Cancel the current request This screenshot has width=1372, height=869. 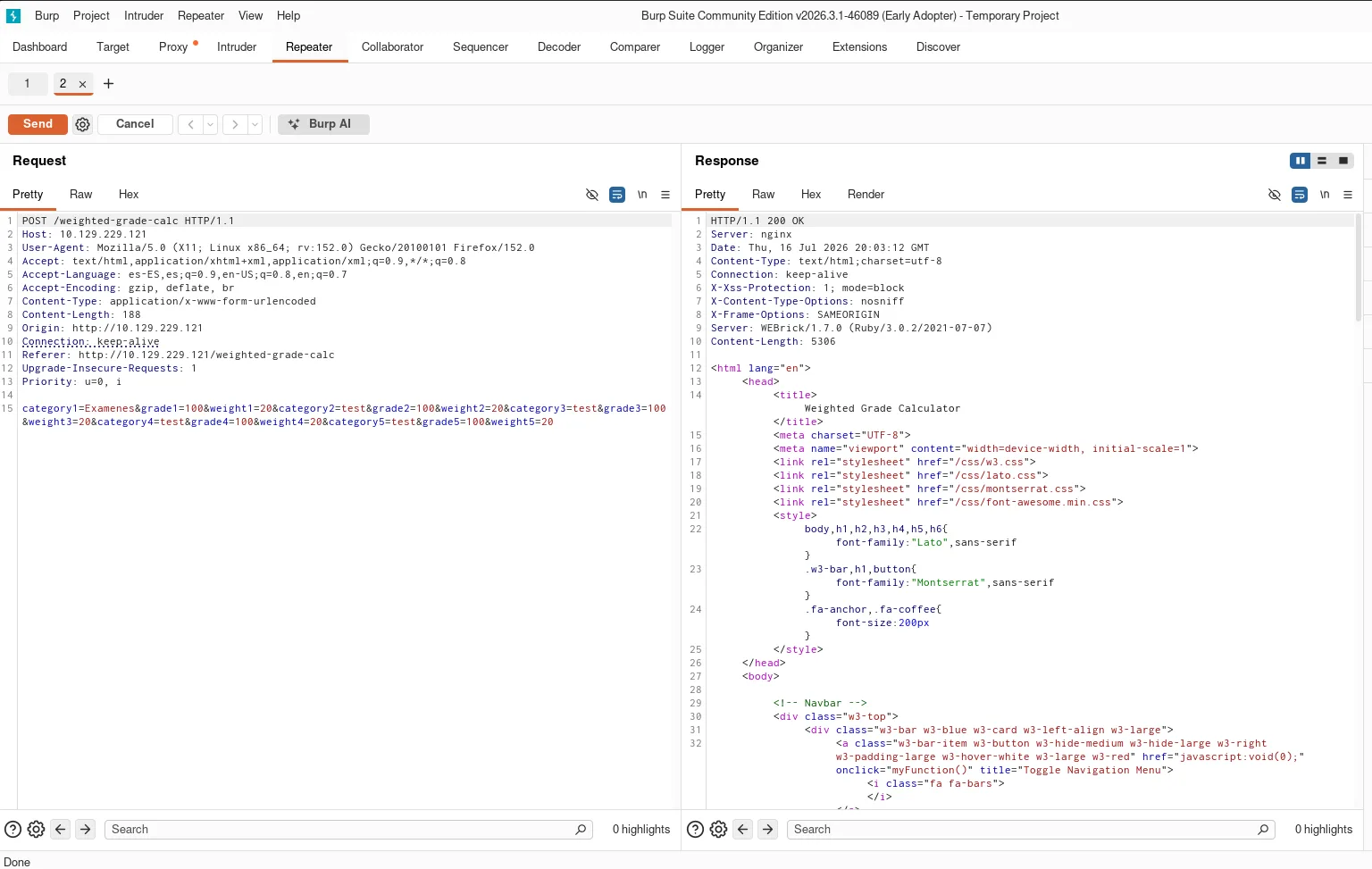(135, 124)
